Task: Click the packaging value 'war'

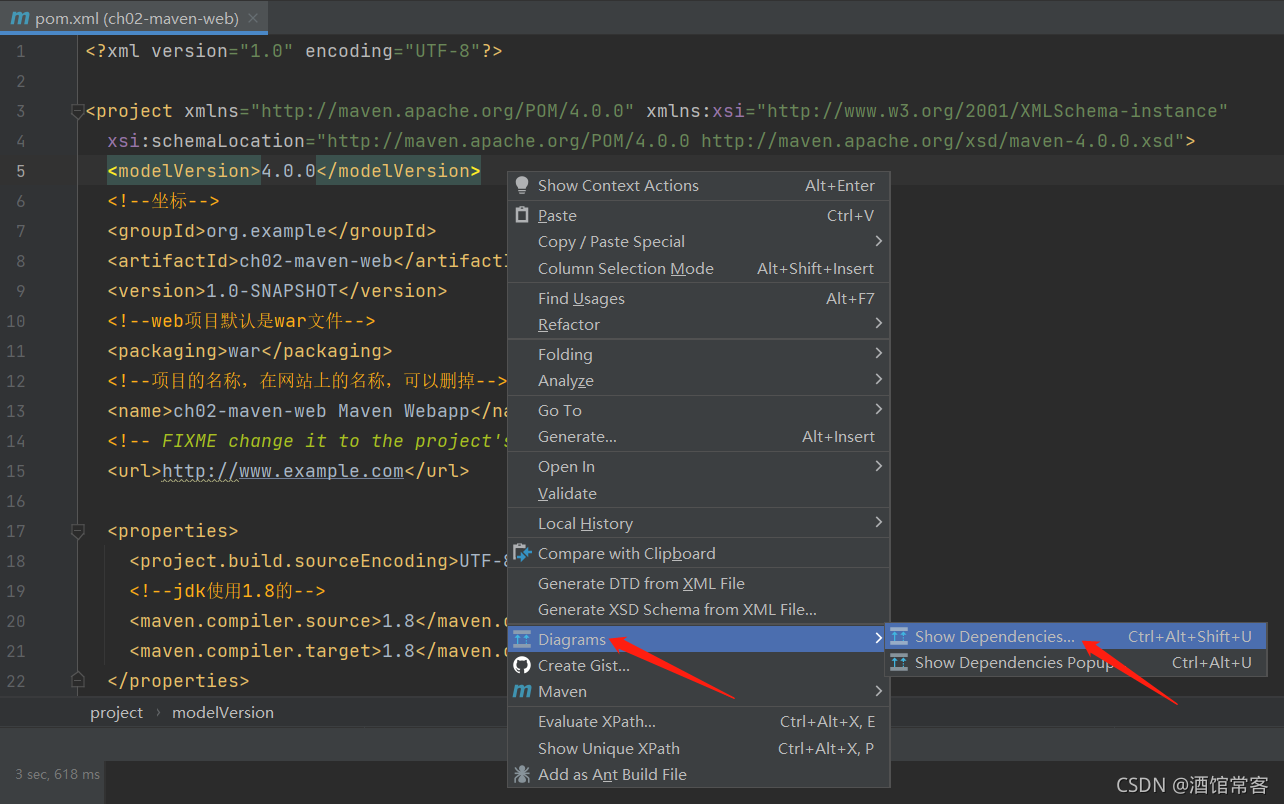Action: 244,351
